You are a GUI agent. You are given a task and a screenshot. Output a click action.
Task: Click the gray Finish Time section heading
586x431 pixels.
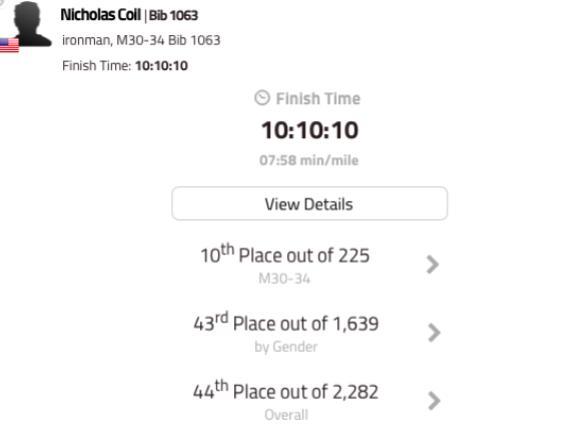pyautogui.click(x=318, y=99)
